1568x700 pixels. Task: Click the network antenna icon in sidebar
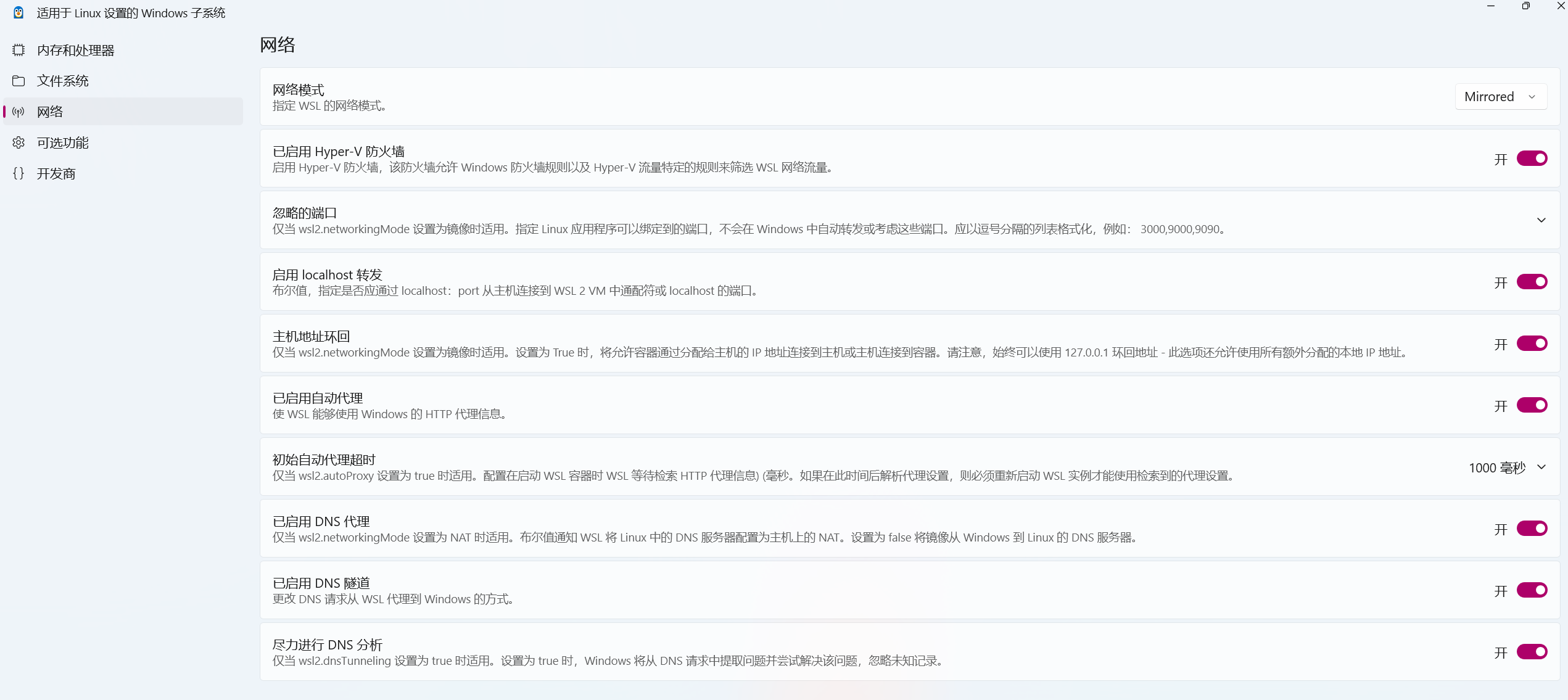click(x=19, y=112)
